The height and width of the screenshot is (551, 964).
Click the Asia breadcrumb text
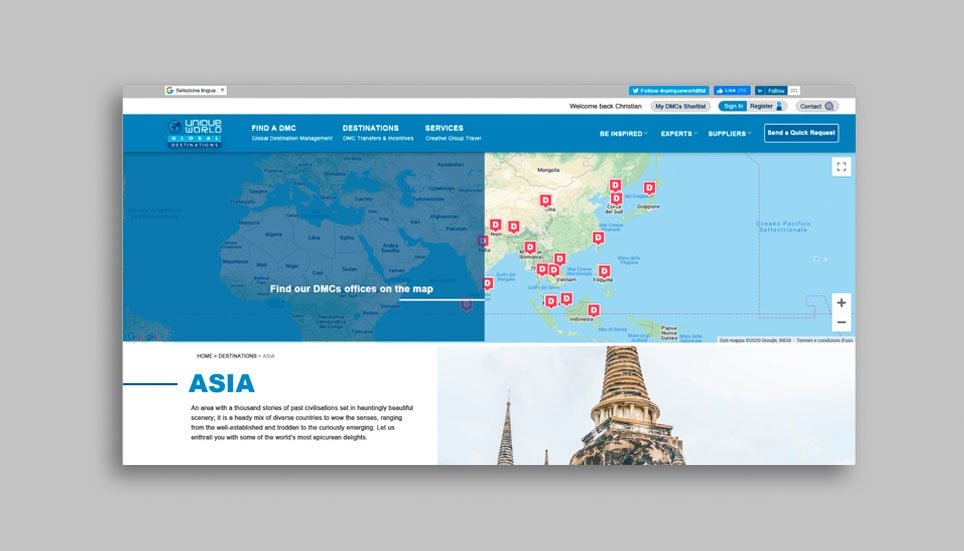coord(269,356)
